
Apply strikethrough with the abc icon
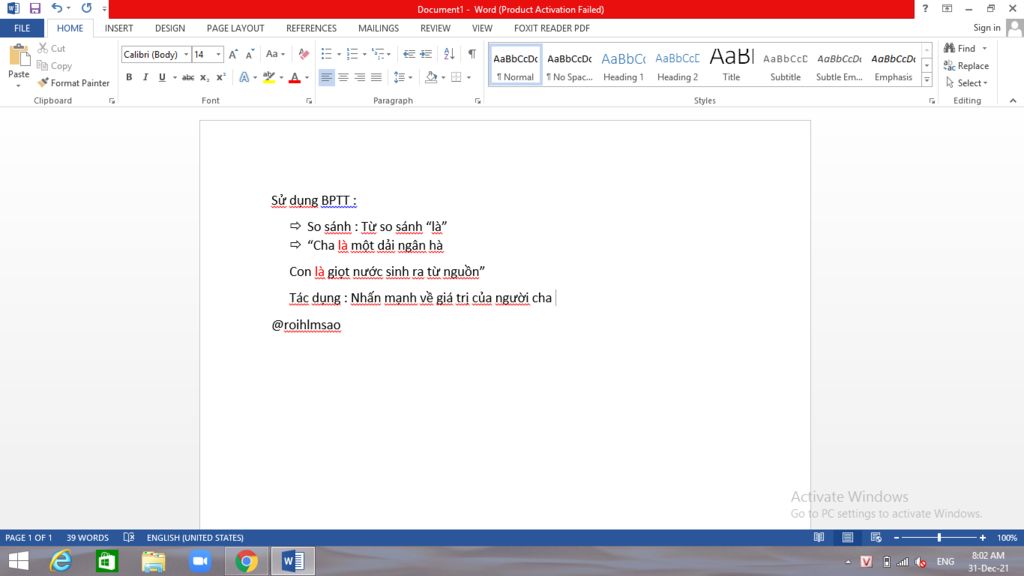point(188,77)
